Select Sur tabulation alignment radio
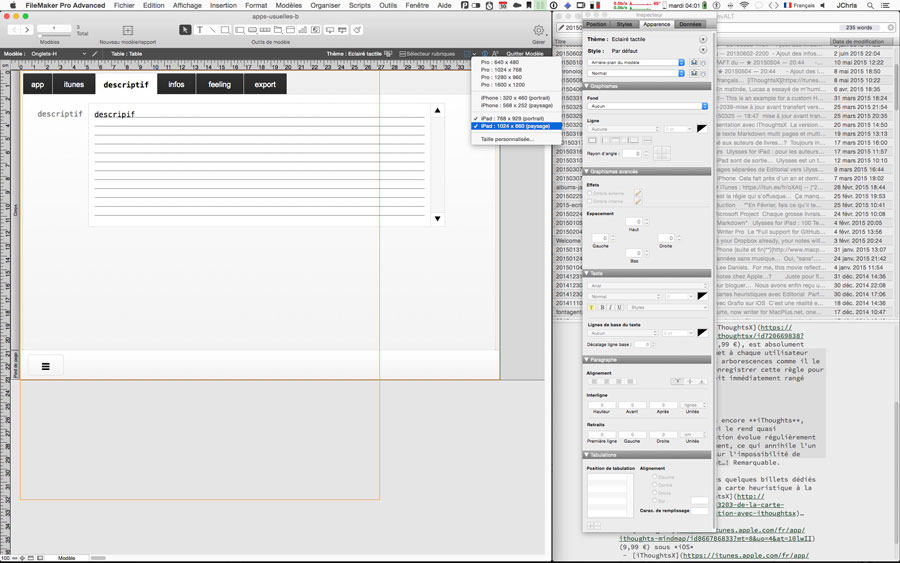This screenshot has height=563, width=900. (654, 501)
